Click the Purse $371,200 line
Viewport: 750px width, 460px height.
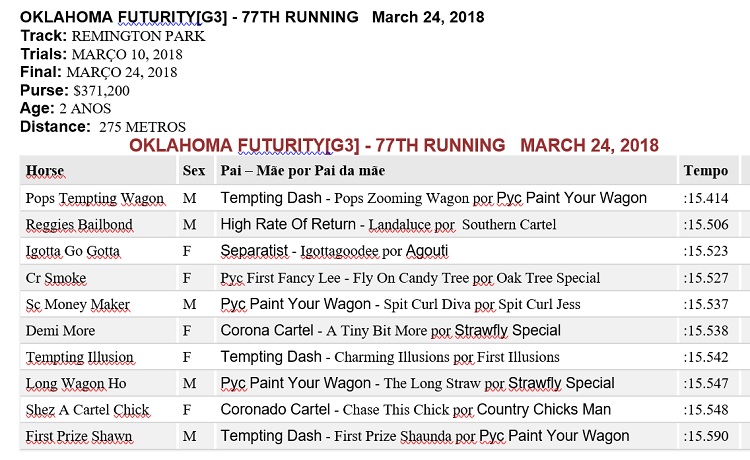[75, 90]
